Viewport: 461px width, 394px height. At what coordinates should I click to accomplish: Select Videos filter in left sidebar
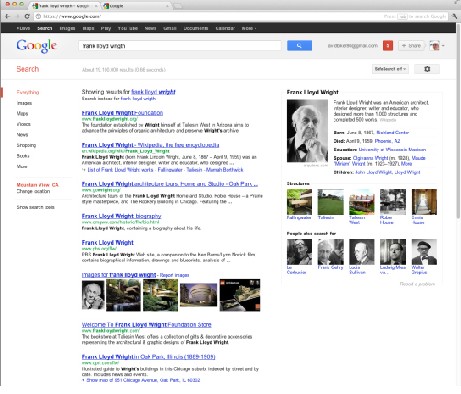point(23,124)
